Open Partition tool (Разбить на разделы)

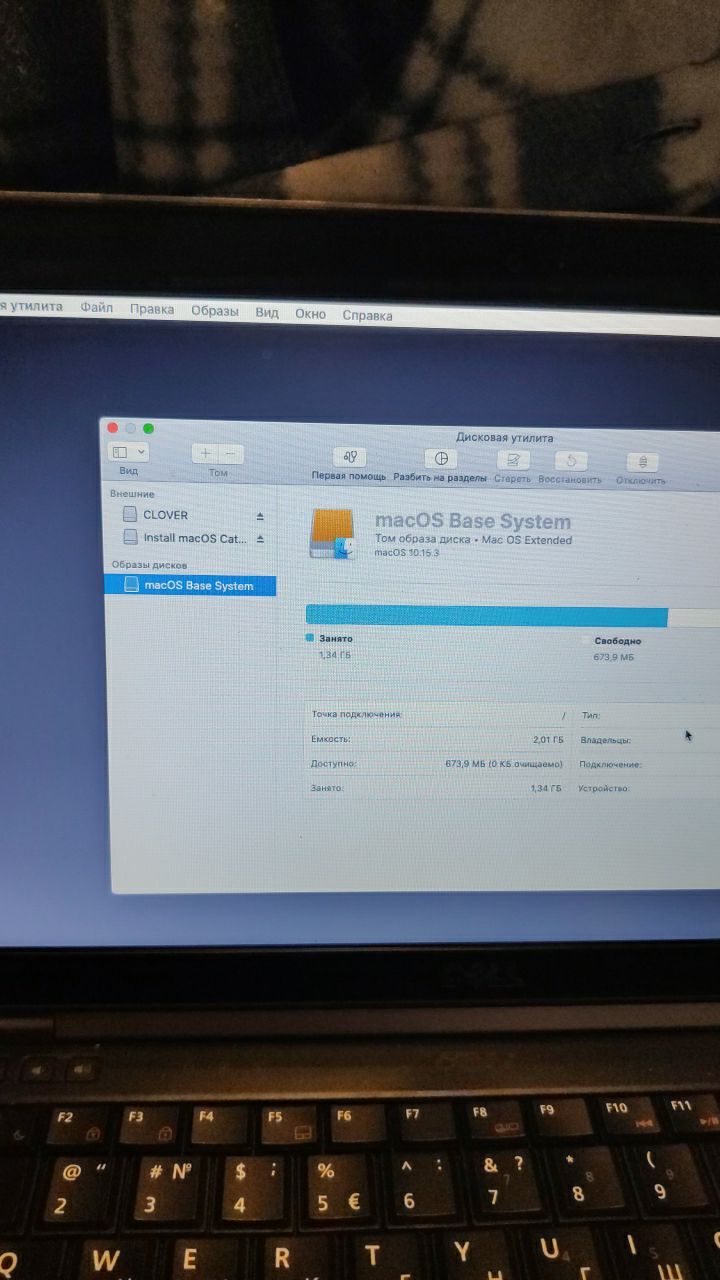click(x=440, y=459)
